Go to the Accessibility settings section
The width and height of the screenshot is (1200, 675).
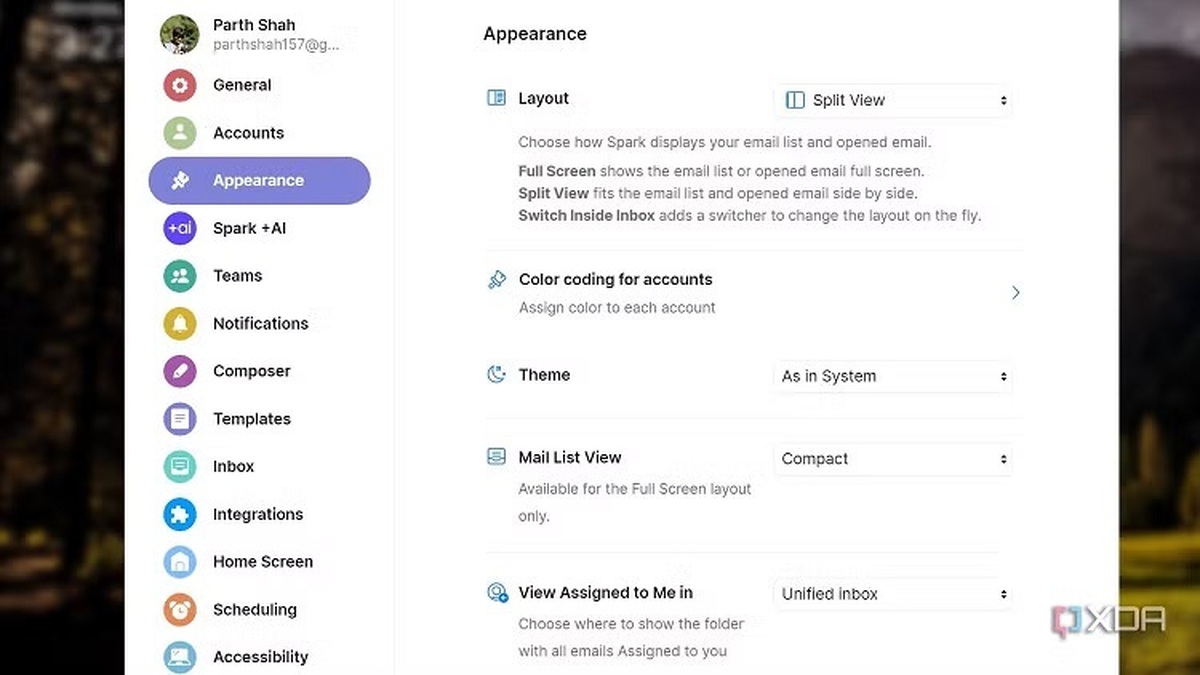260,657
